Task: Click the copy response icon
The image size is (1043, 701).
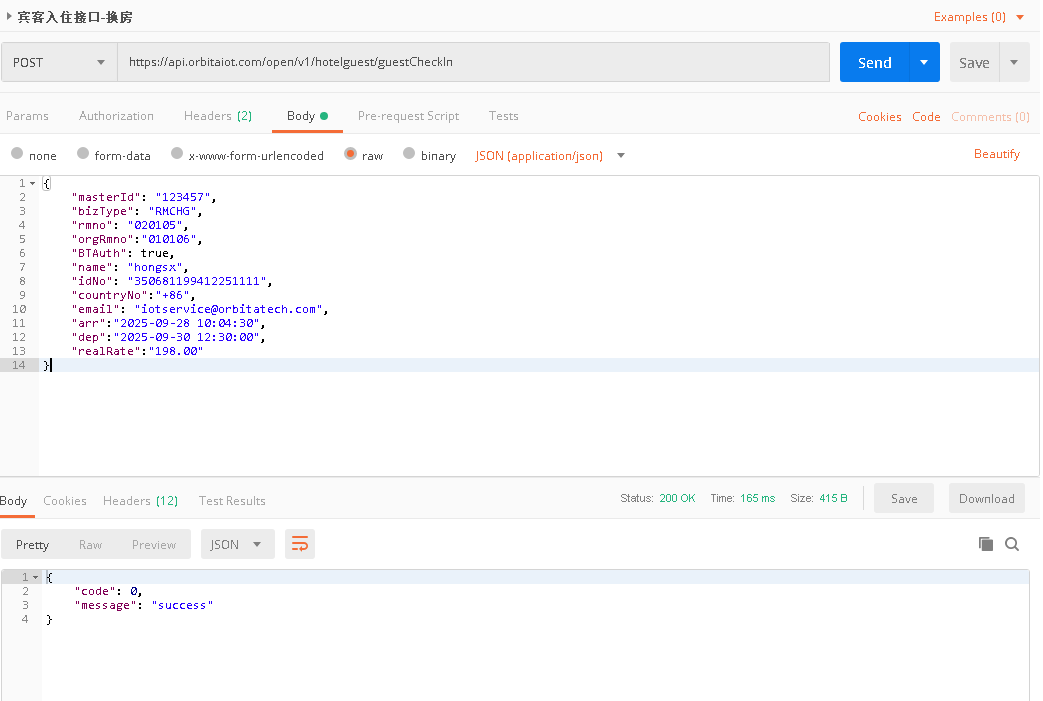Action: pos(986,544)
